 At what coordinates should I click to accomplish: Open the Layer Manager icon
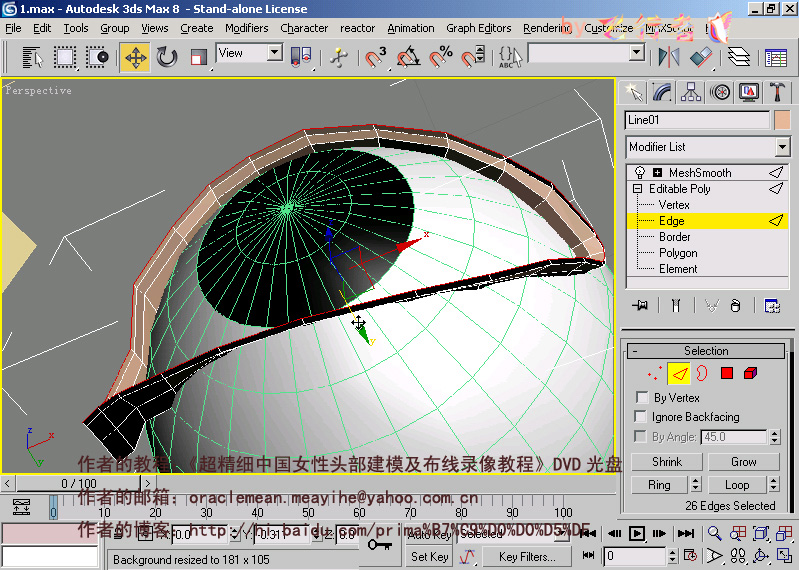[x=739, y=57]
